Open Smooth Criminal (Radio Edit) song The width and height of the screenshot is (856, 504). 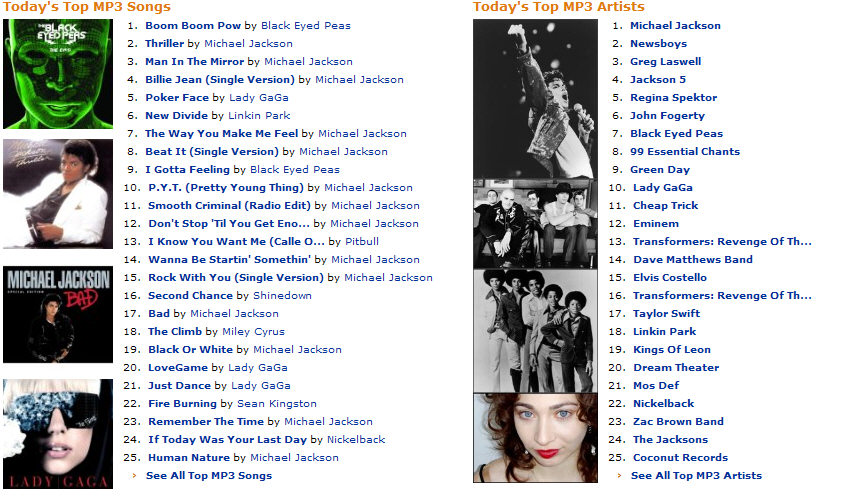pos(229,206)
